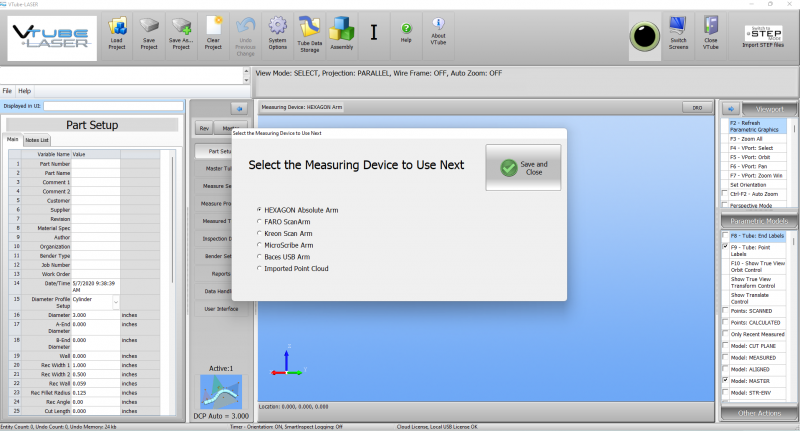The image size is (800, 431).
Task: Click the black camera lens icon
Action: pos(645,37)
